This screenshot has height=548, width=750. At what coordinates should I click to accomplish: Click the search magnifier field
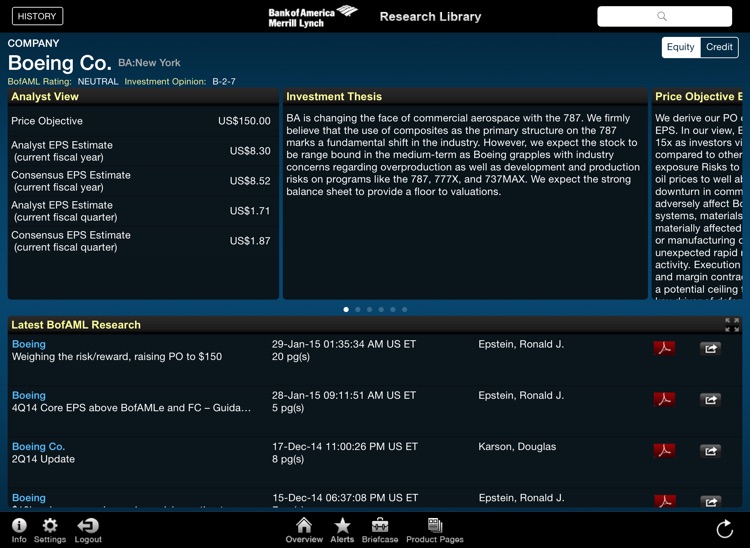[664, 16]
